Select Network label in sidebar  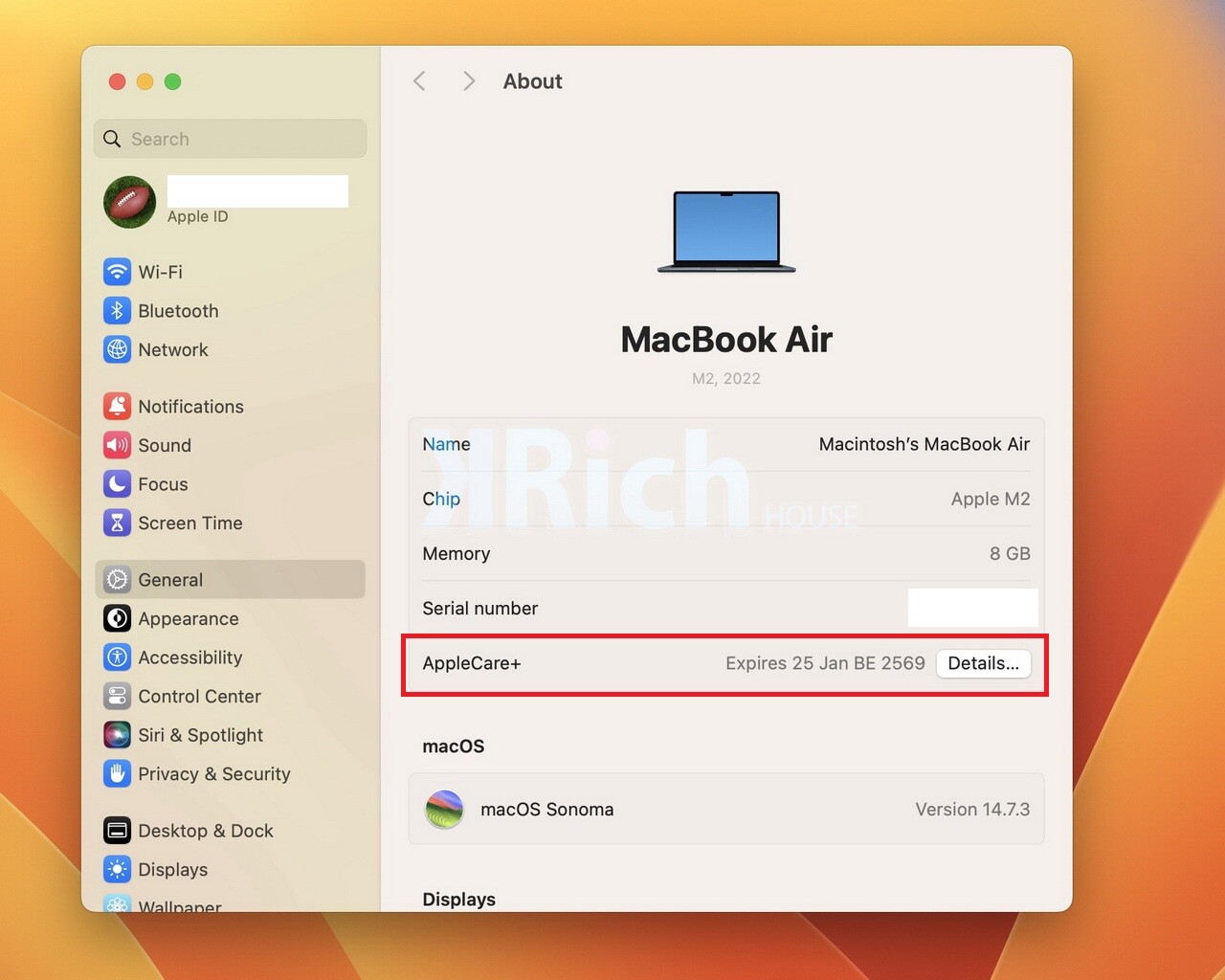pyautogui.click(x=173, y=350)
